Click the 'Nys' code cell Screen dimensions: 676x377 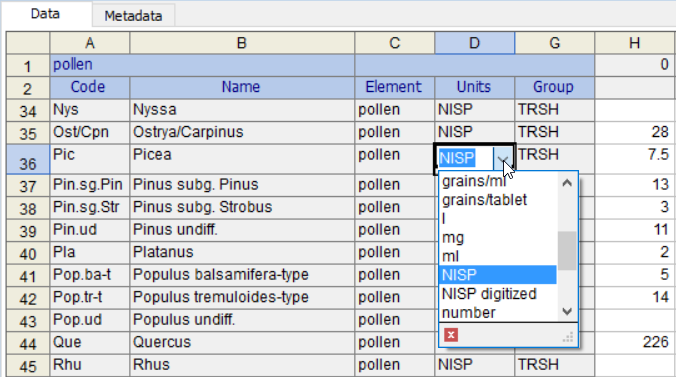(x=90, y=110)
